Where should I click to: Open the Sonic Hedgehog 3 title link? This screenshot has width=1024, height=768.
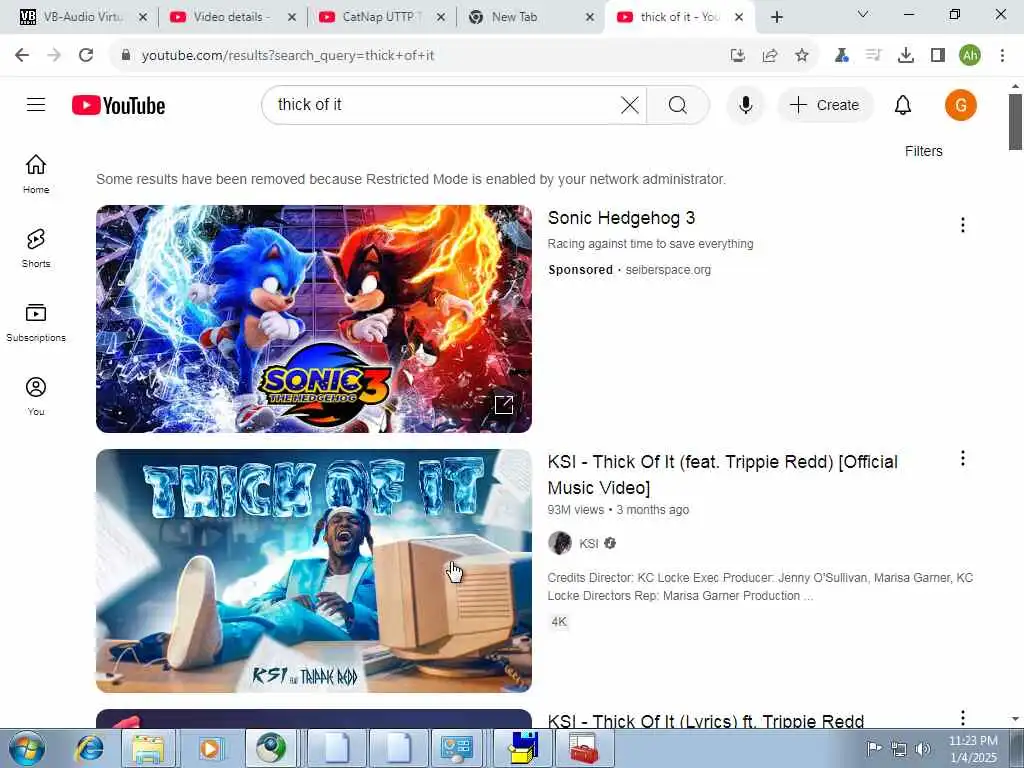click(621, 218)
